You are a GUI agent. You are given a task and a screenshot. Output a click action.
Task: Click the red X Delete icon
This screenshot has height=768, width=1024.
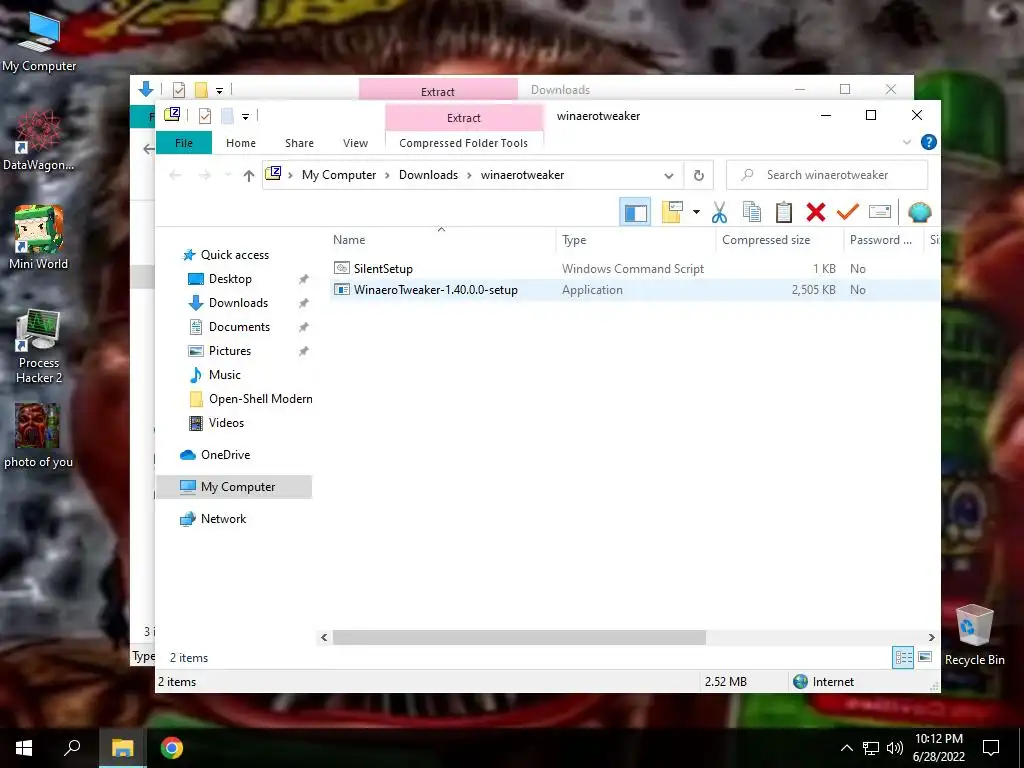click(816, 212)
